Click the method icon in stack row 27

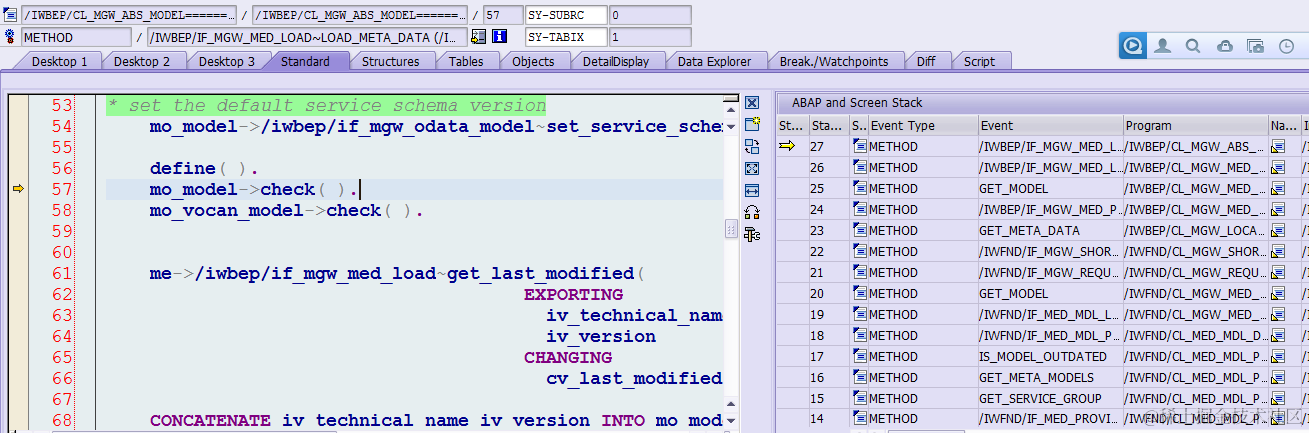click(x=859, y=146)
